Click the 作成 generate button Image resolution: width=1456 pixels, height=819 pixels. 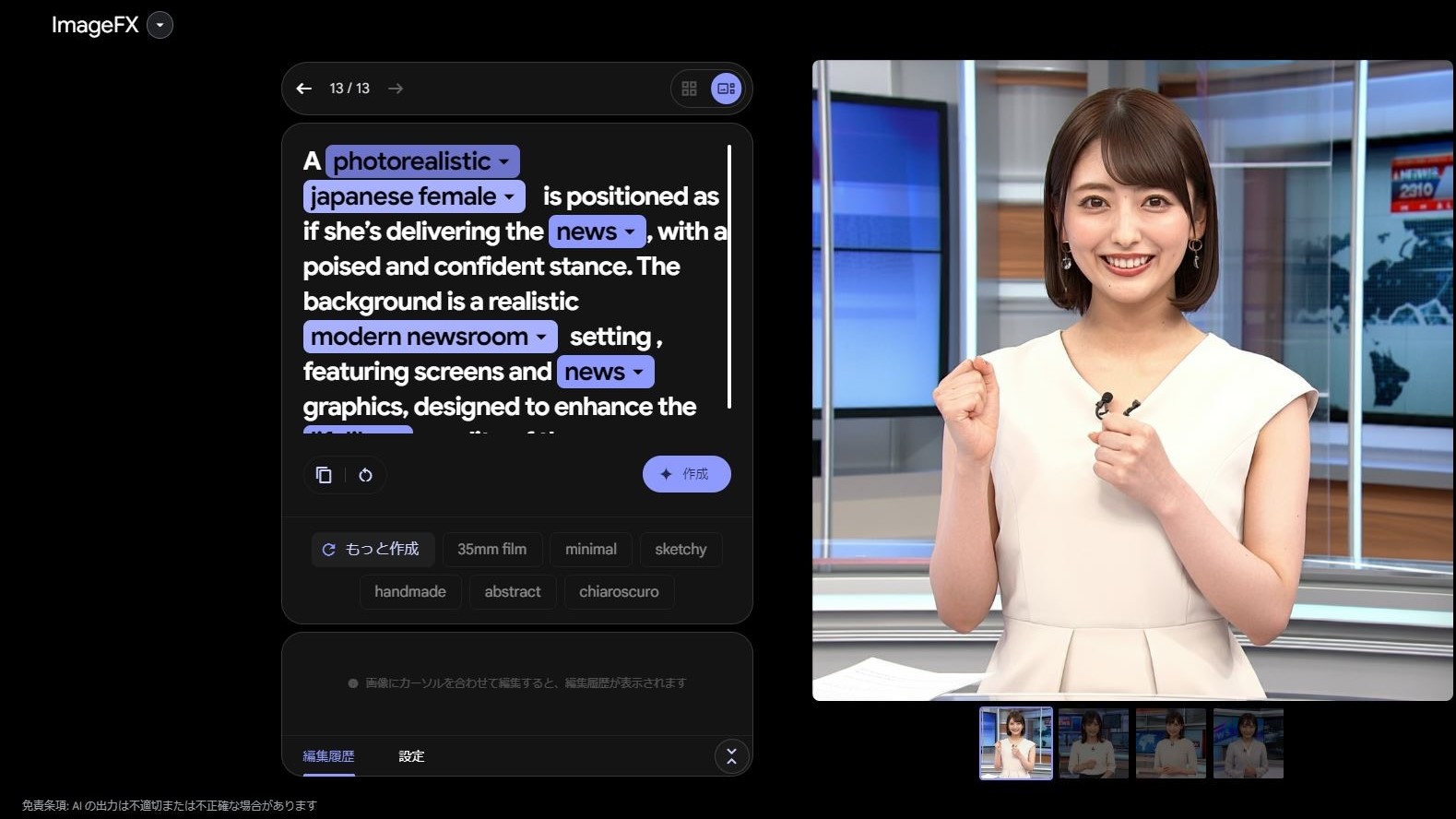coord(686,474)
